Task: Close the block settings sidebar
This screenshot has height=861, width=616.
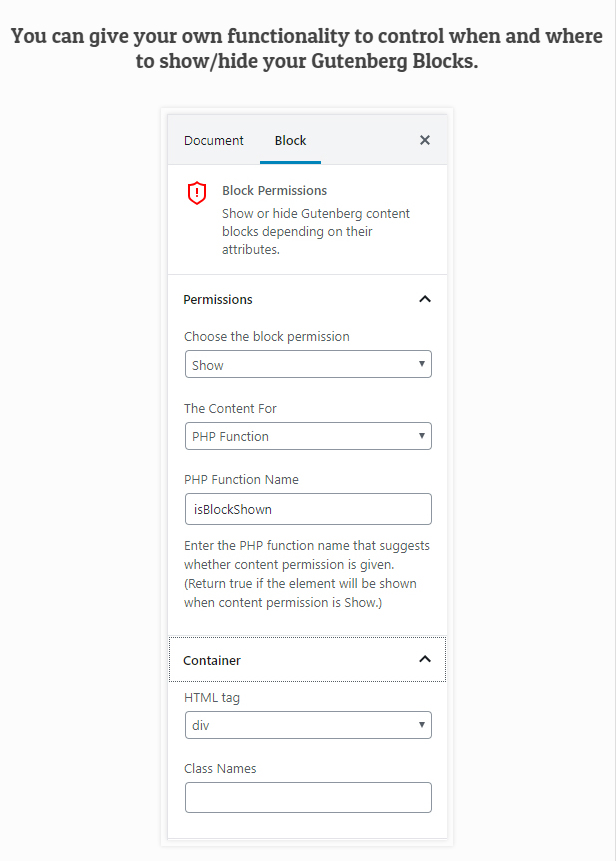Action: pyautogui.click(x=425, y=140)
